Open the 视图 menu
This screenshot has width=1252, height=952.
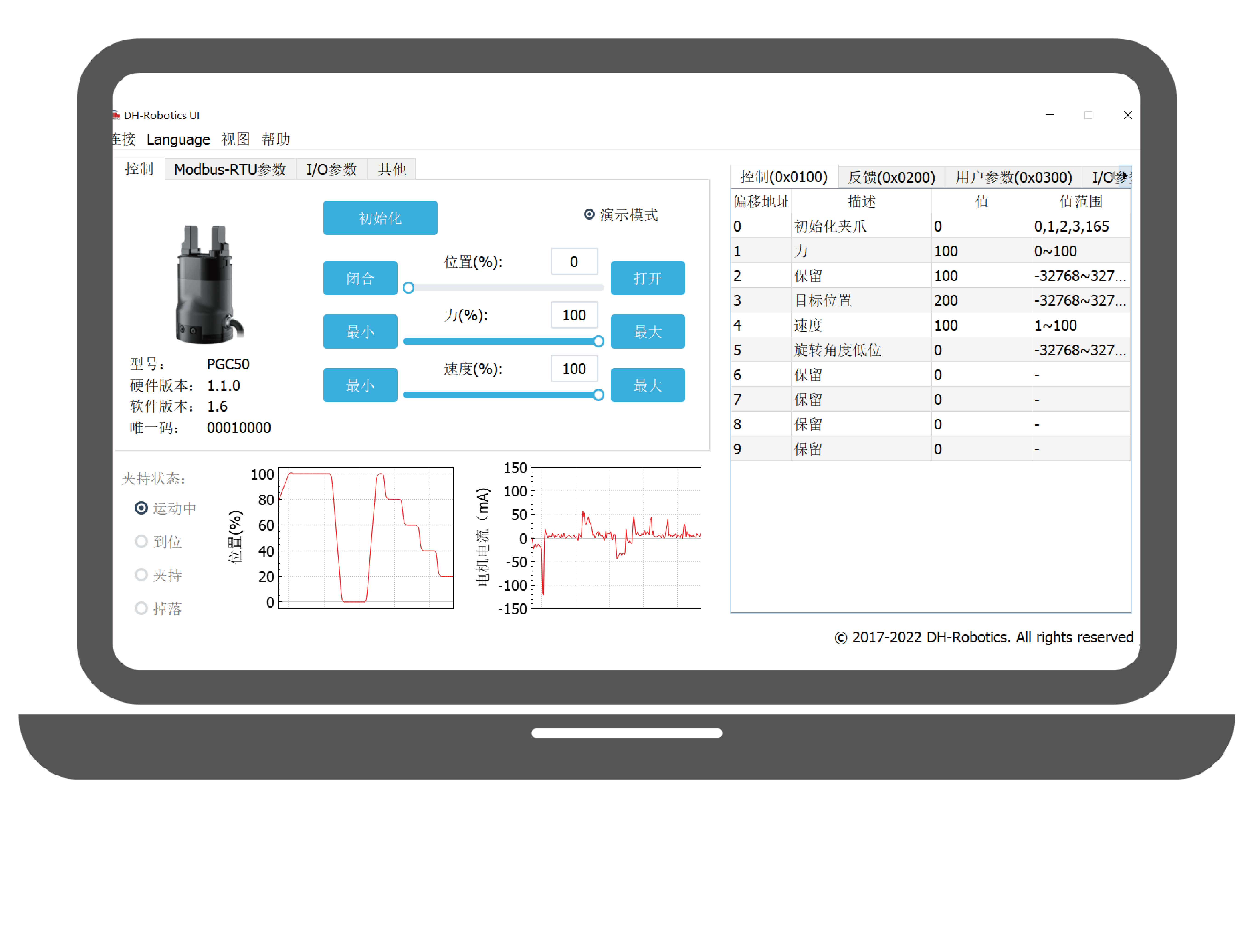point(235,139)
